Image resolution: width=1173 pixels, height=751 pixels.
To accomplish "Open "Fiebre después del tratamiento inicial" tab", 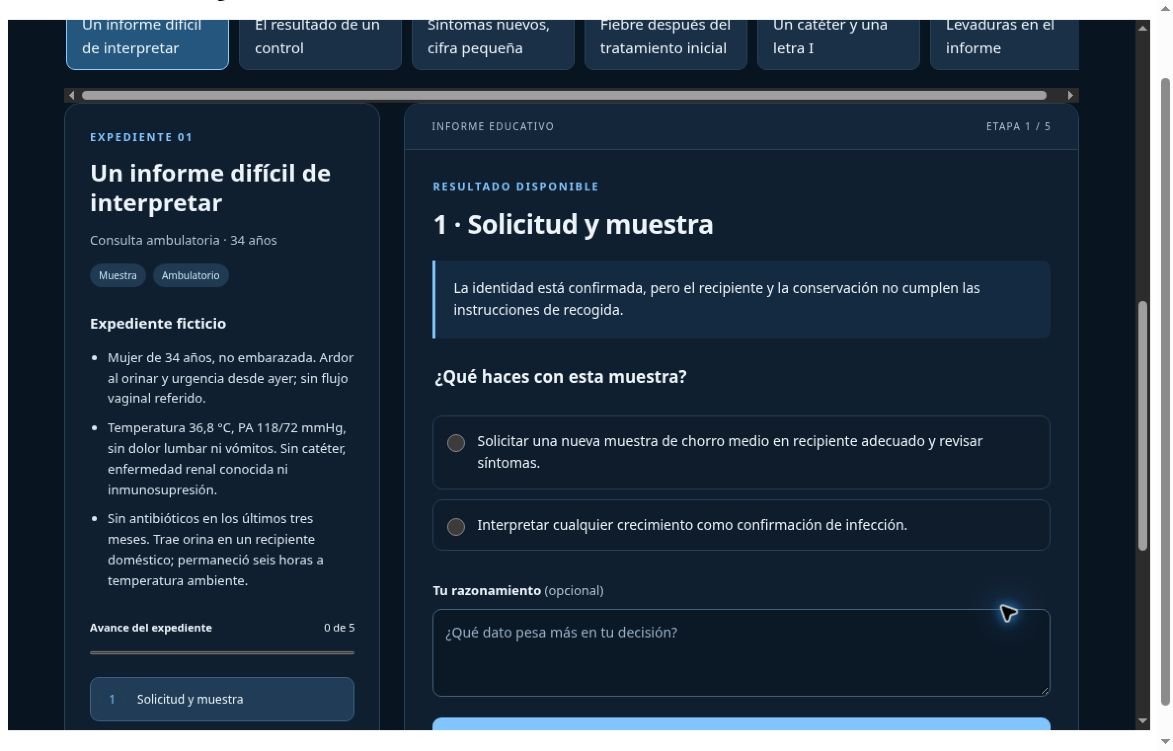I will (x=666, y=44).
